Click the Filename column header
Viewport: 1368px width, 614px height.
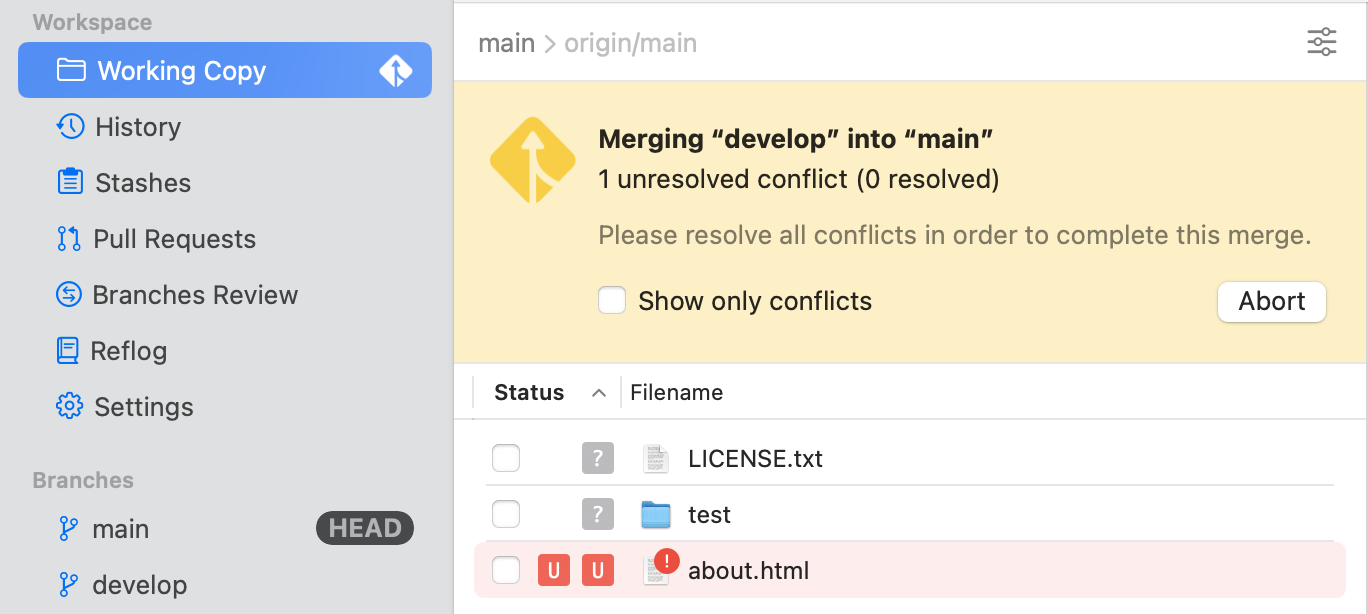[x=676, y=393]
